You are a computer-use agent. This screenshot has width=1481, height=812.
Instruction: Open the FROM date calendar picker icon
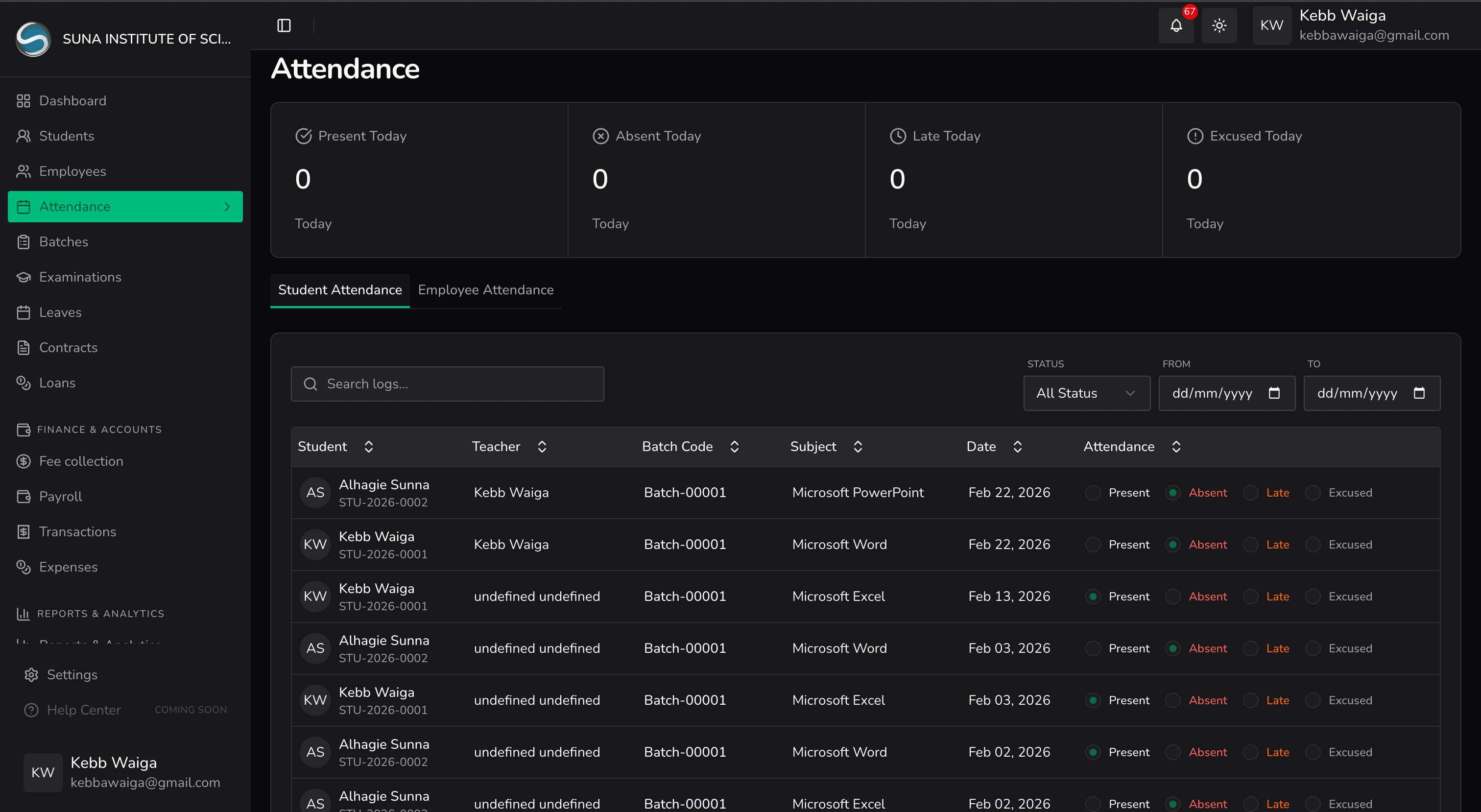click(1274, 393)
